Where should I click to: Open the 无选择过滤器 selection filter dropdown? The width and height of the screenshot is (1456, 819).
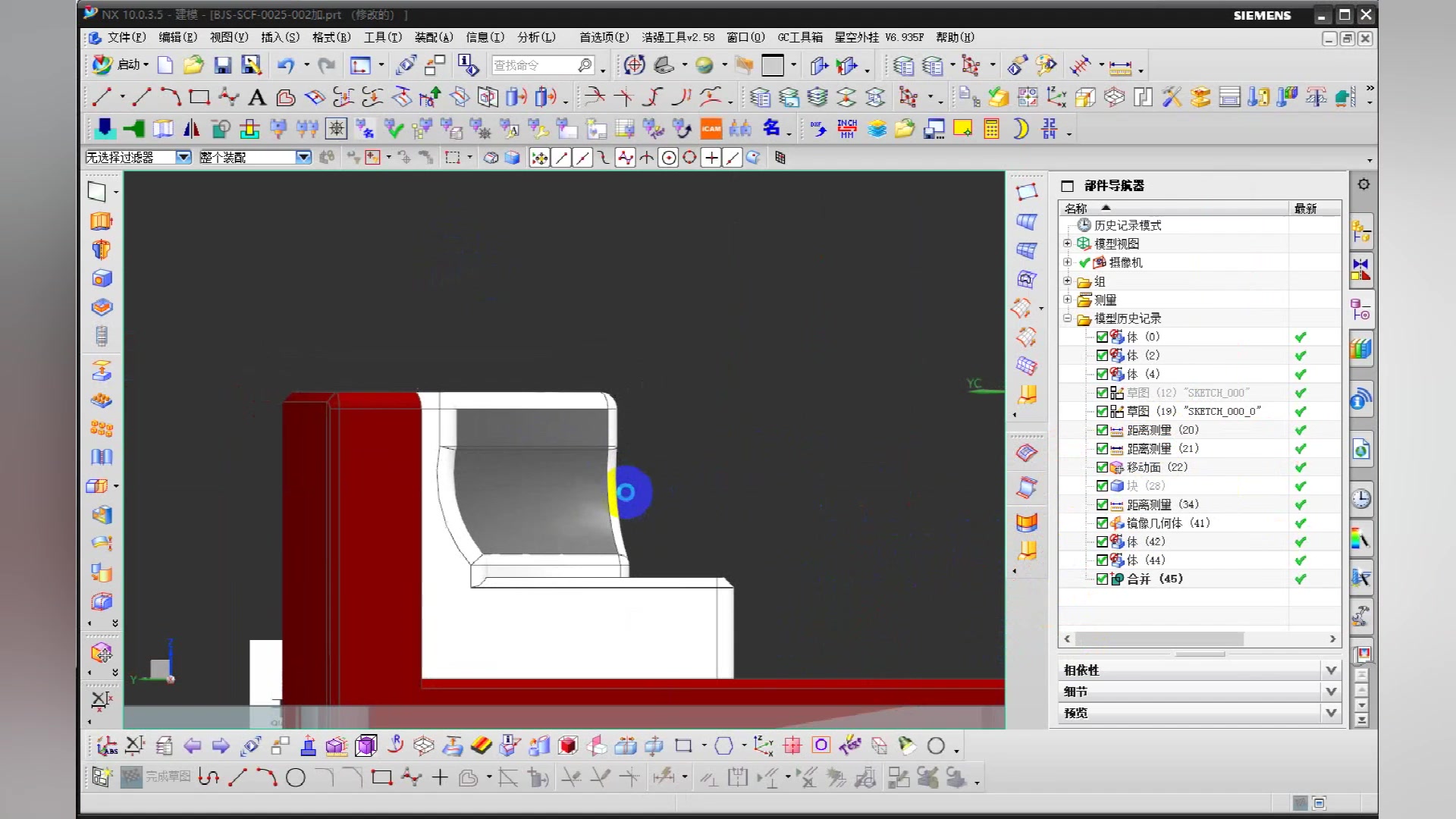184,157
